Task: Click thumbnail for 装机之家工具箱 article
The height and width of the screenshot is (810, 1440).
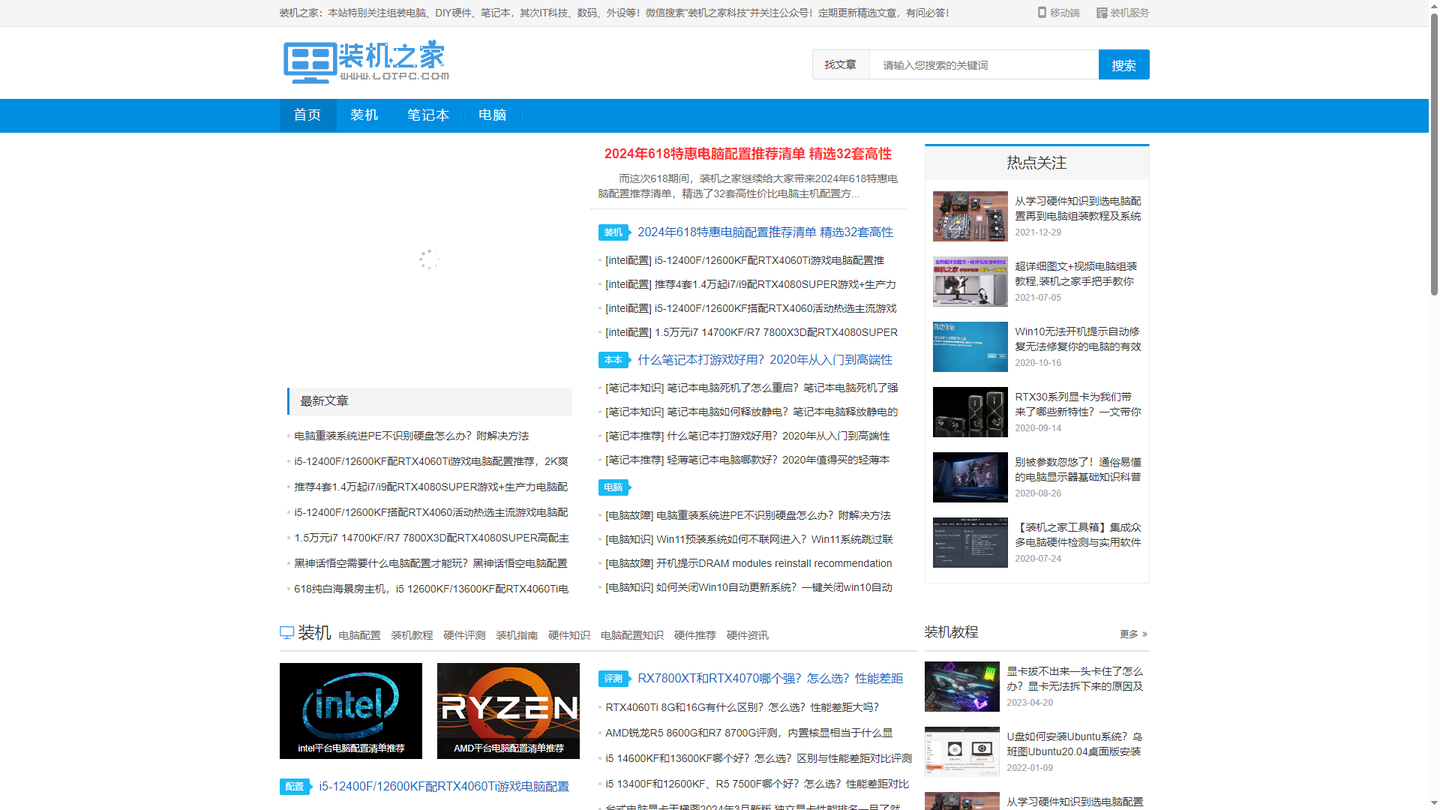Action: click(x=970, y=542)
